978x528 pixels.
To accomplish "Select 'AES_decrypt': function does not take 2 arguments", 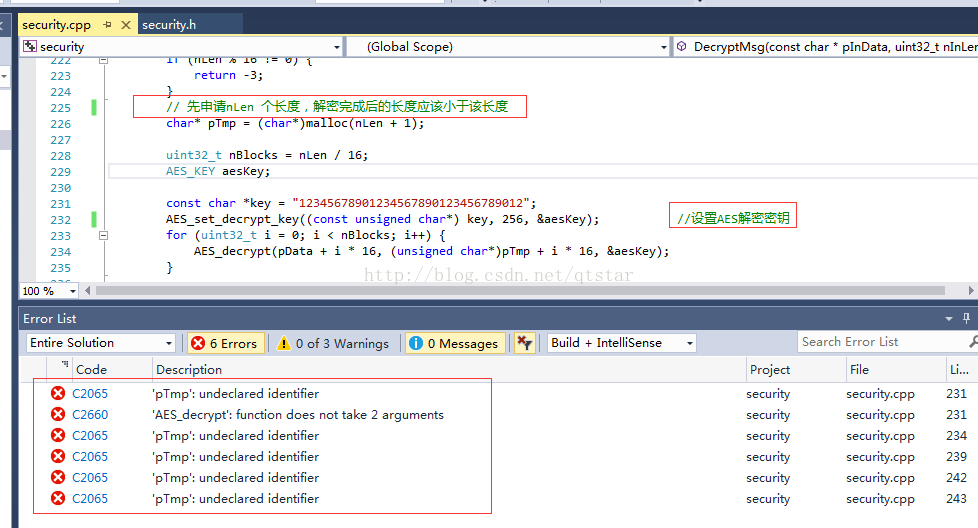I will tap(298, 415).
